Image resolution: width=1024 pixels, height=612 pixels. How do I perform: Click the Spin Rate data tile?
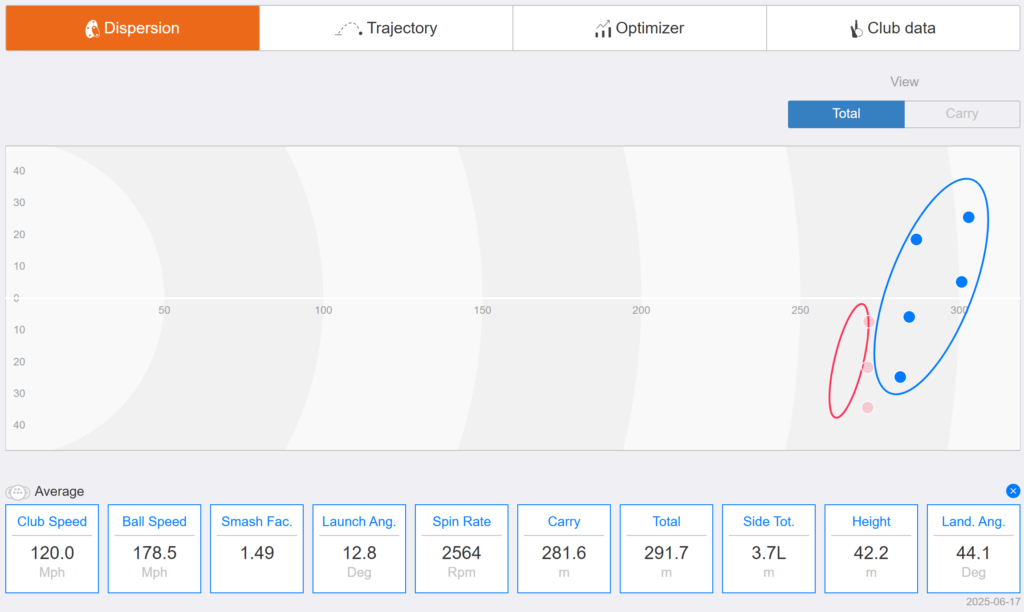[x=462, y=549]
